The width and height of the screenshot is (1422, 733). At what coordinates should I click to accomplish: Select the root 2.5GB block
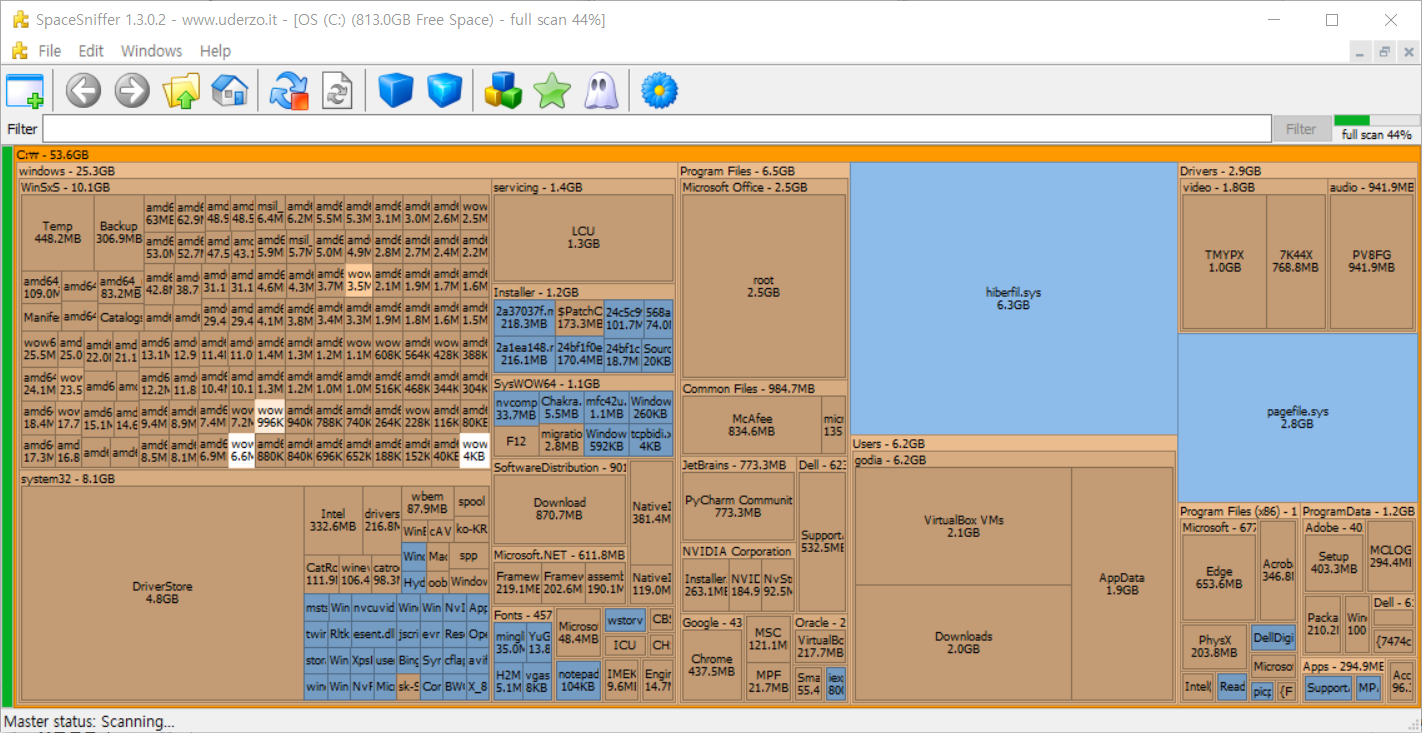pos(764,286)
